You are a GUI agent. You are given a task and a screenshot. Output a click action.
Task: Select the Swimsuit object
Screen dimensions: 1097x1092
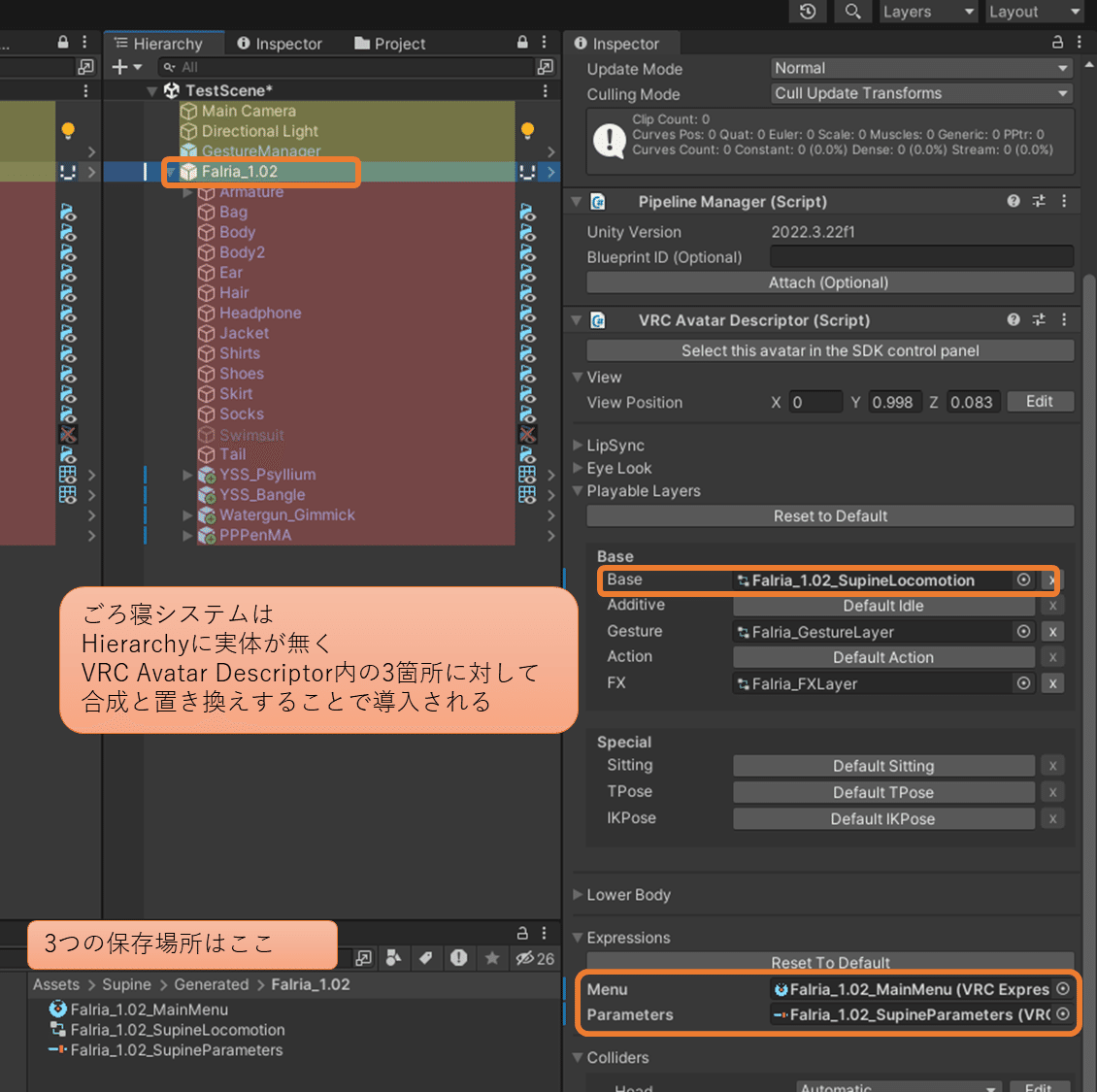click(251, 435)
